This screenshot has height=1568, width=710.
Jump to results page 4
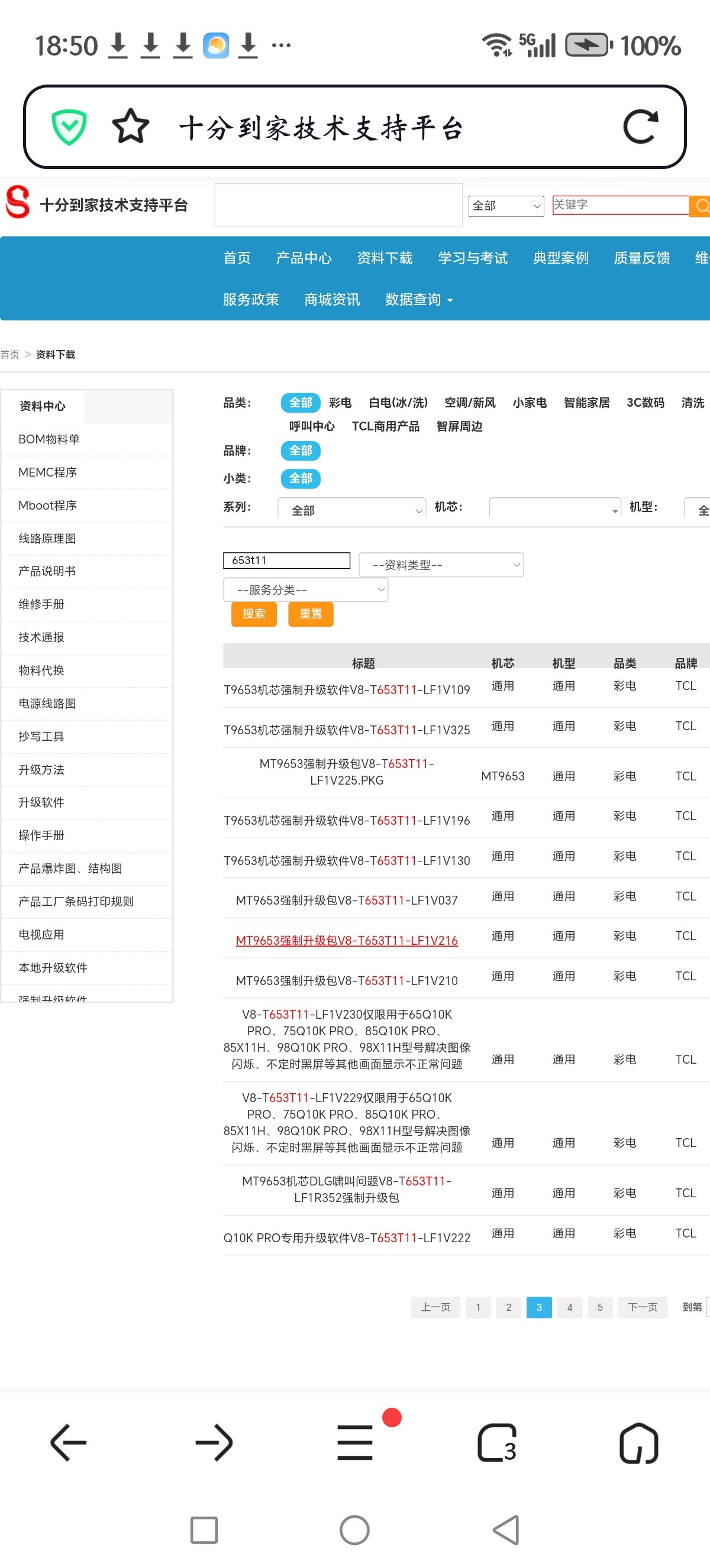(x=569, y=1307)
